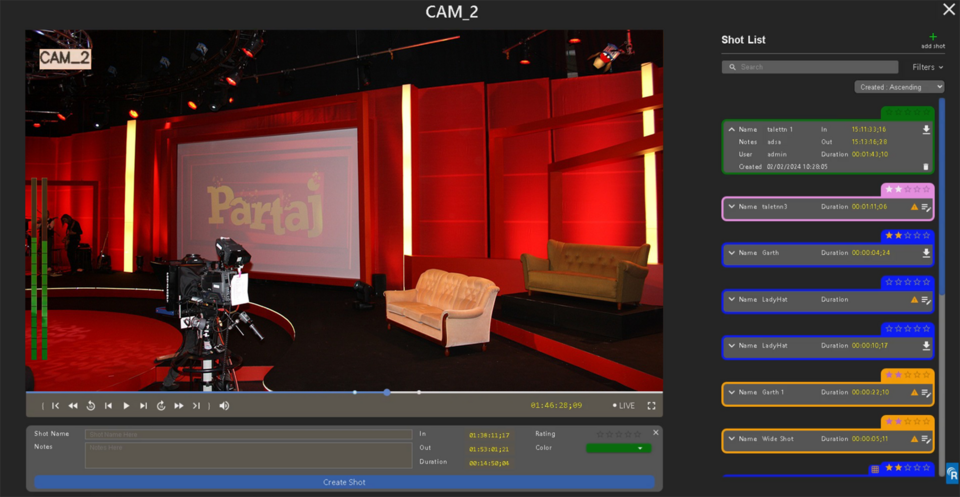
Task: Open the Filters menu
Action: coord(927,67)
